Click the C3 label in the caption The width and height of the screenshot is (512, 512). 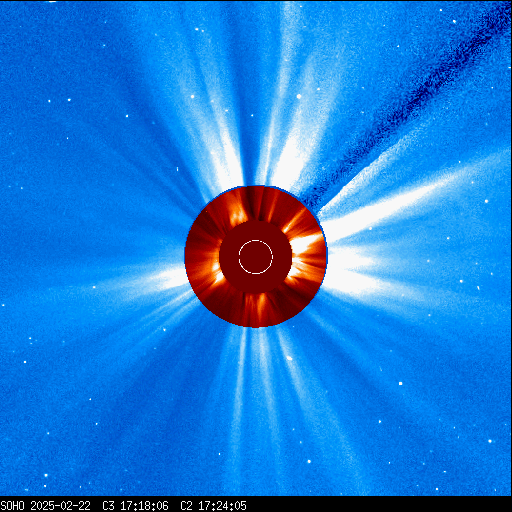click(108, 506)
